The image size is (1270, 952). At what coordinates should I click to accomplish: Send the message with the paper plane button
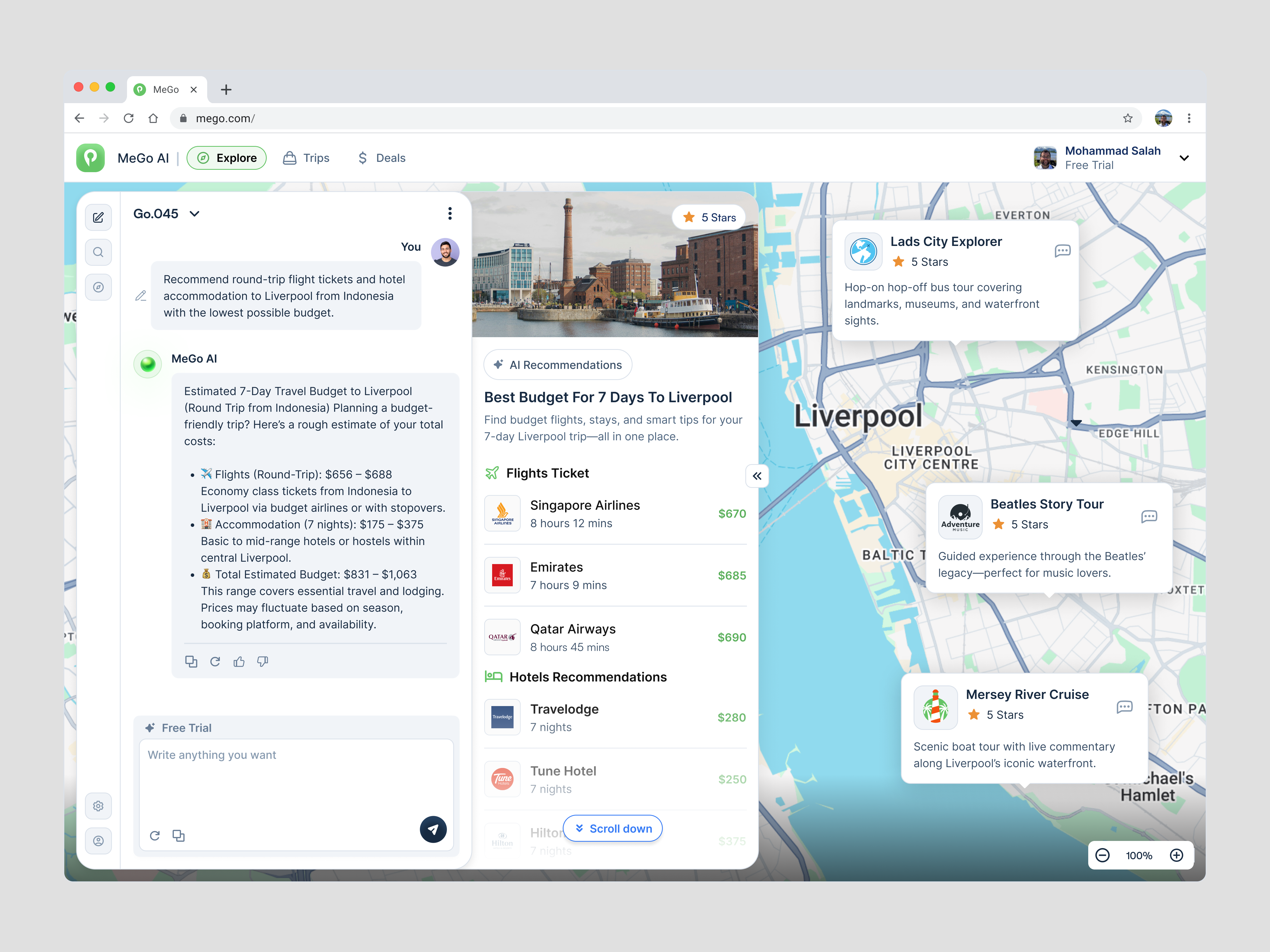[433, 829]
